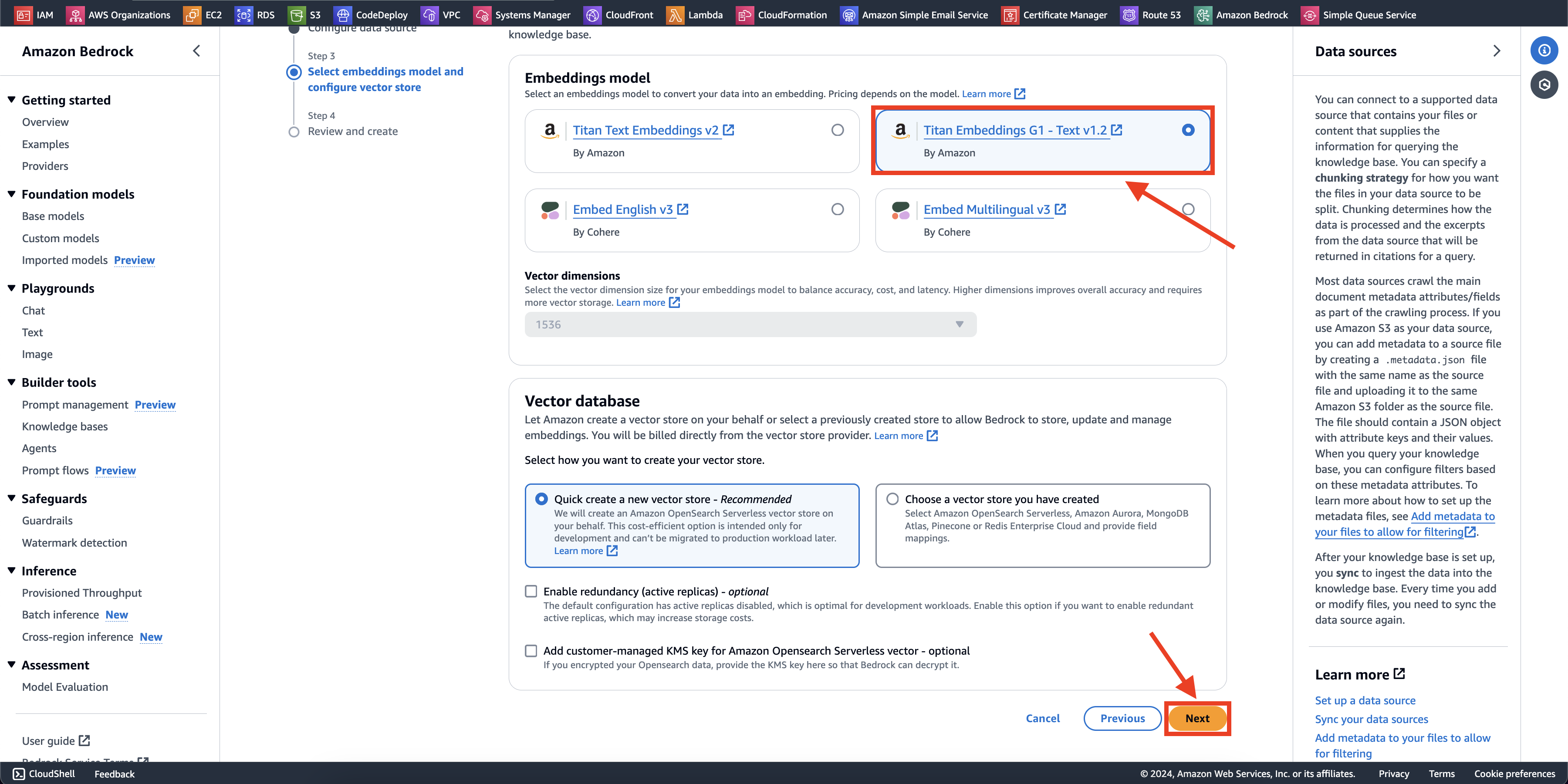Collapse the Foundation models section
The width and height of the screenshot is (1568, 784).
coord(12,193)
